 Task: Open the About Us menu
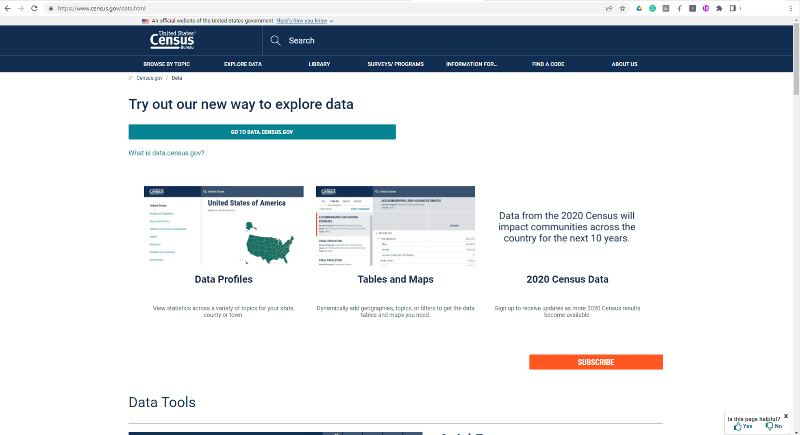(x=624, y=64)
